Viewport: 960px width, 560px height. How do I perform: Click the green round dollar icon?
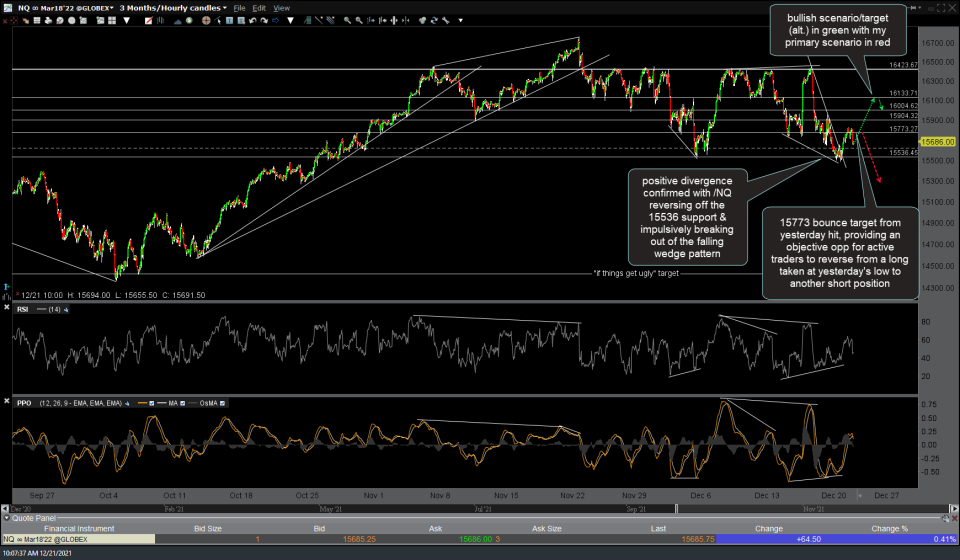click(189, 20)
